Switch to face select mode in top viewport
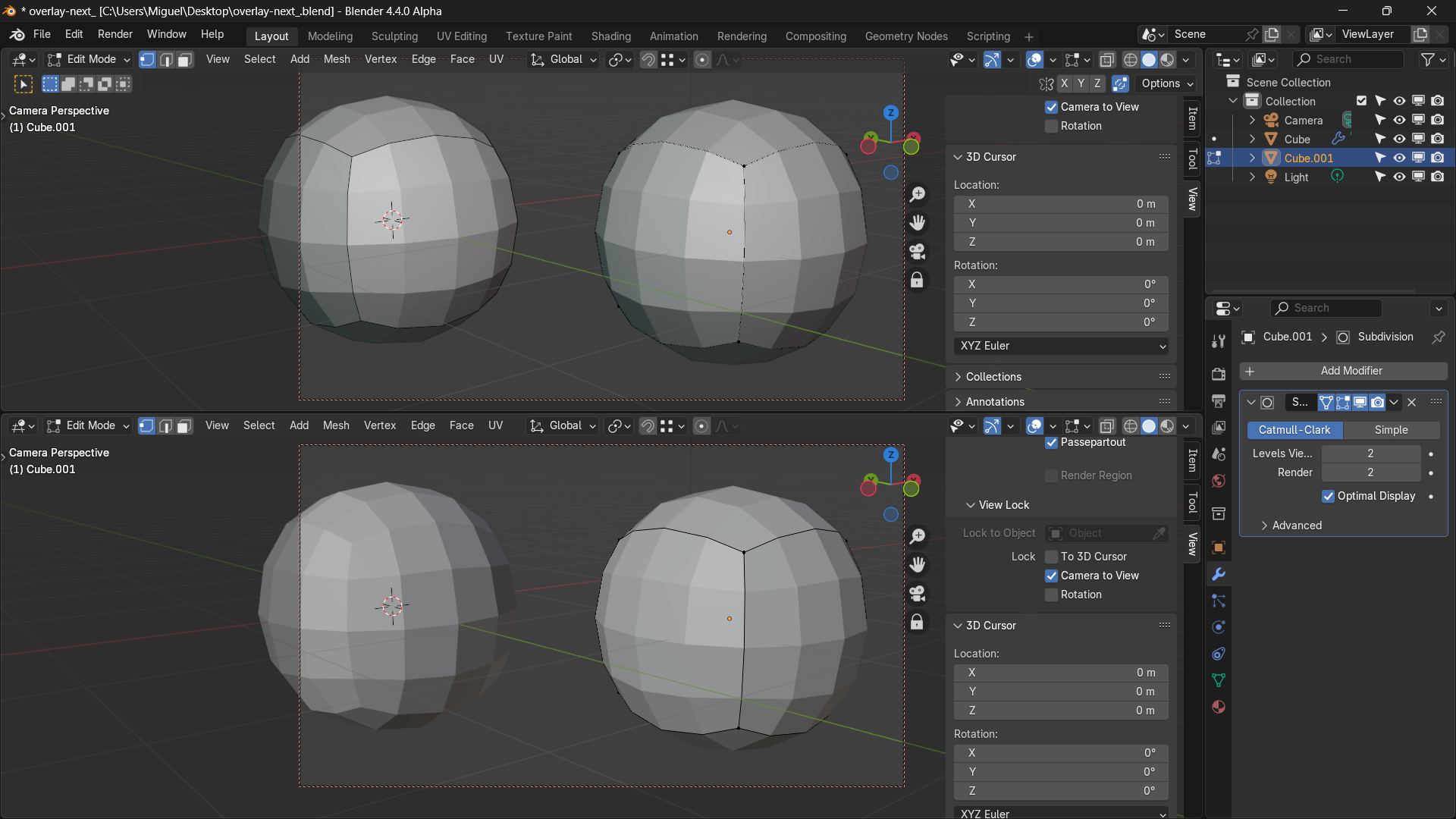 (184, 59)
